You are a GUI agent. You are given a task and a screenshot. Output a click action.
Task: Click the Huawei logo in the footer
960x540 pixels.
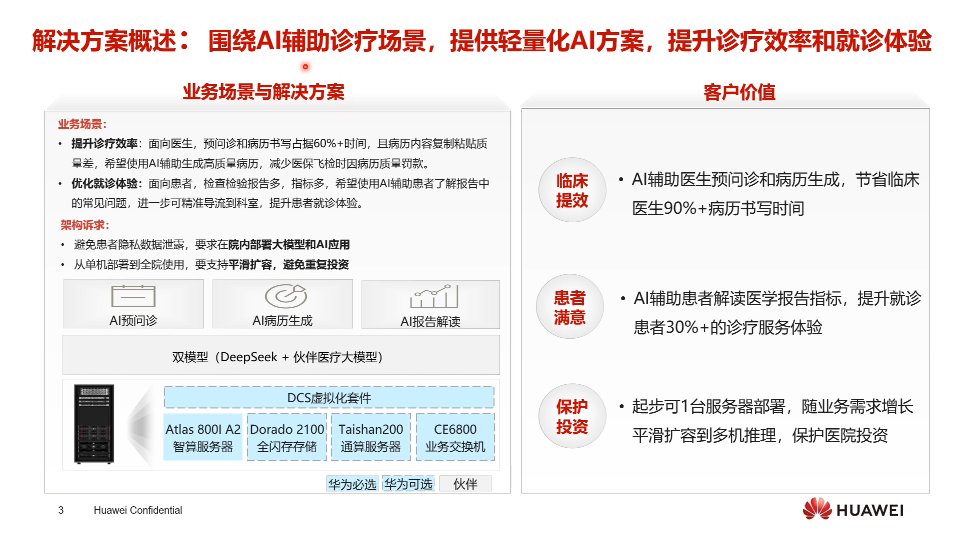click(853, 510)
